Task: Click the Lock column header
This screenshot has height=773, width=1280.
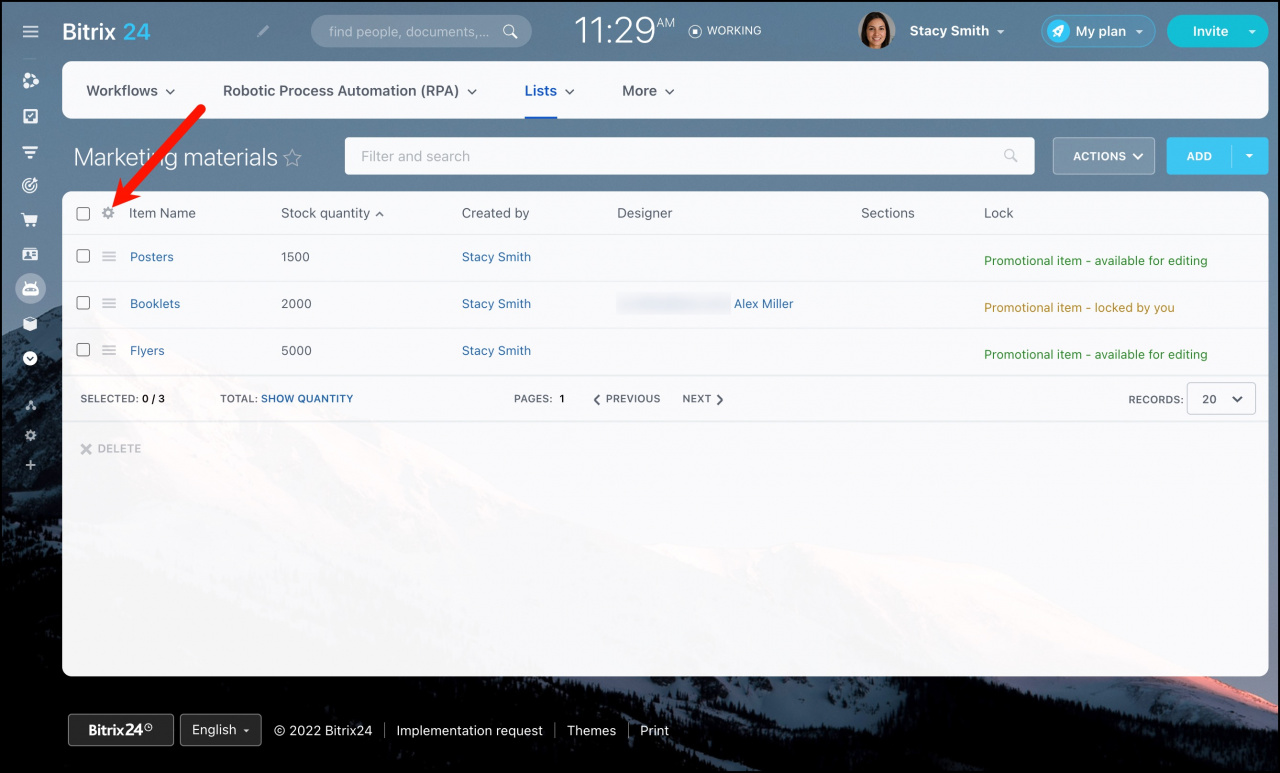Action: pos(998,213)
